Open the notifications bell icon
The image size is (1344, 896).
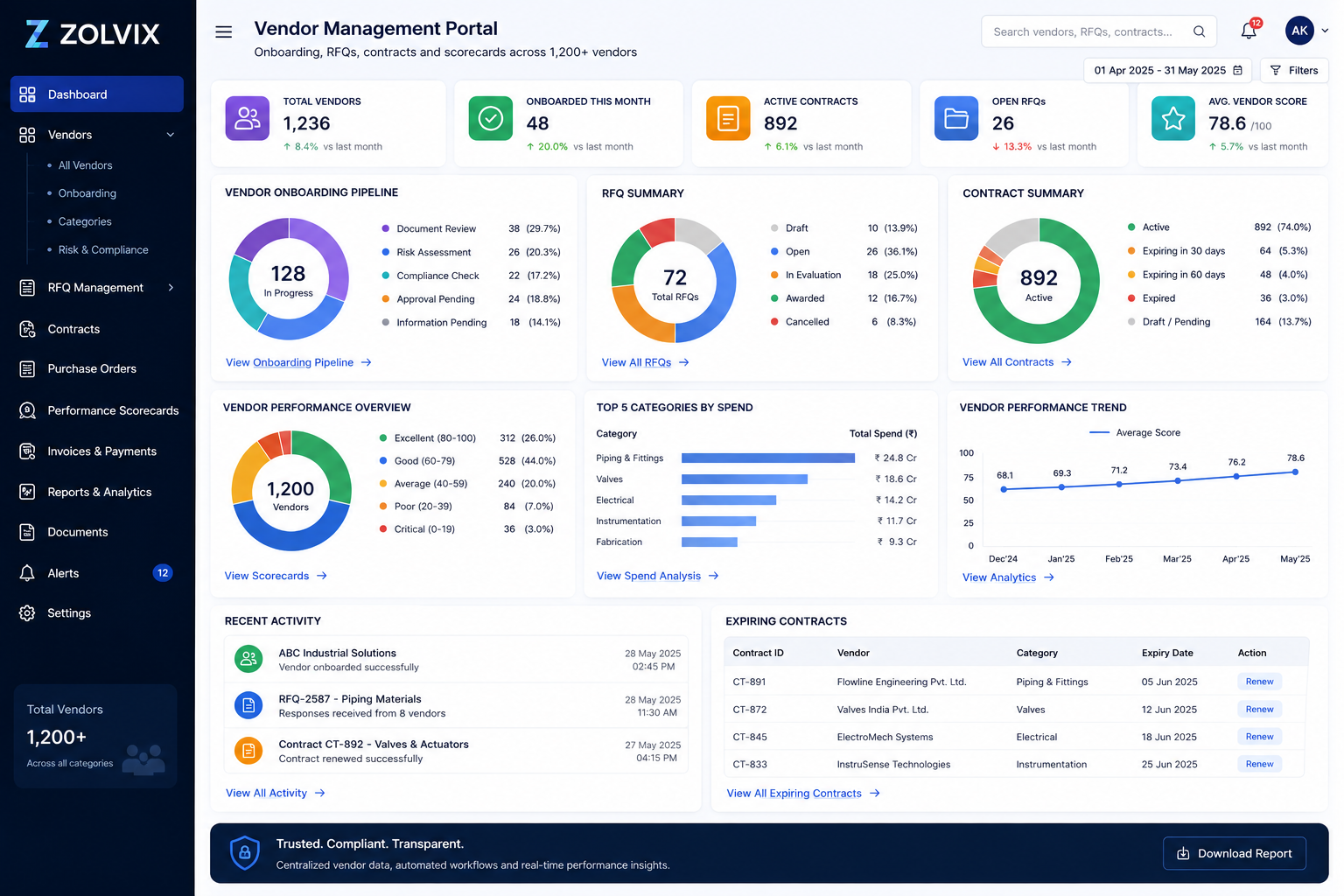click(1249, 31)
